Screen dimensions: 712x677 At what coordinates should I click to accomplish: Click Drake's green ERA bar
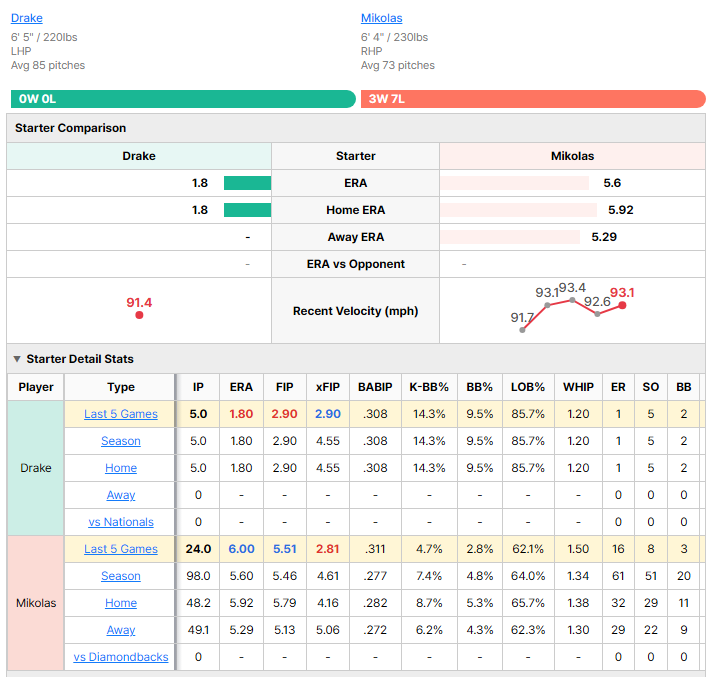[247, 183]
